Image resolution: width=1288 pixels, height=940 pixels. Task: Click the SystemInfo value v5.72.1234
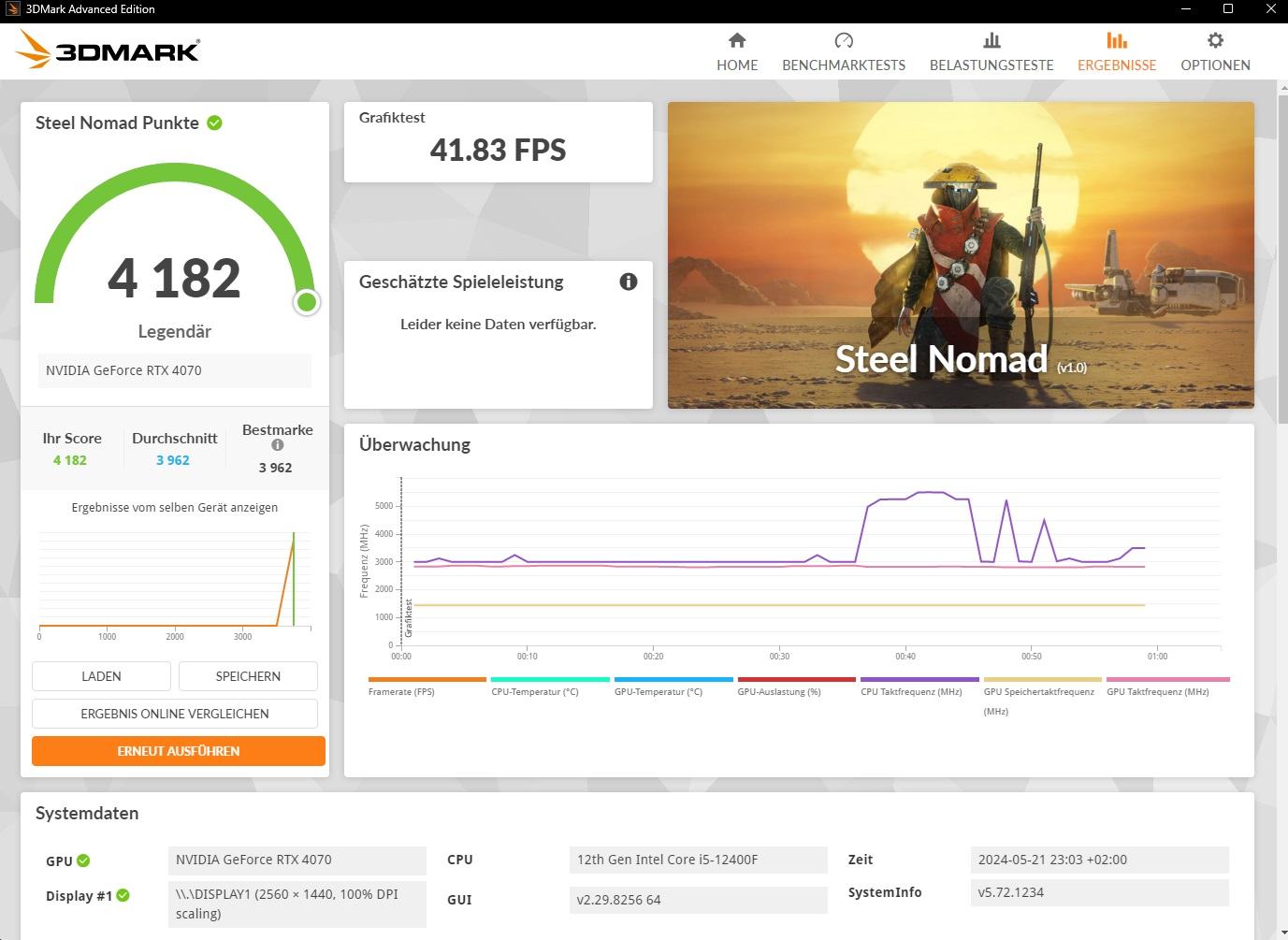pyautogui.click(x=1099, y=892)
